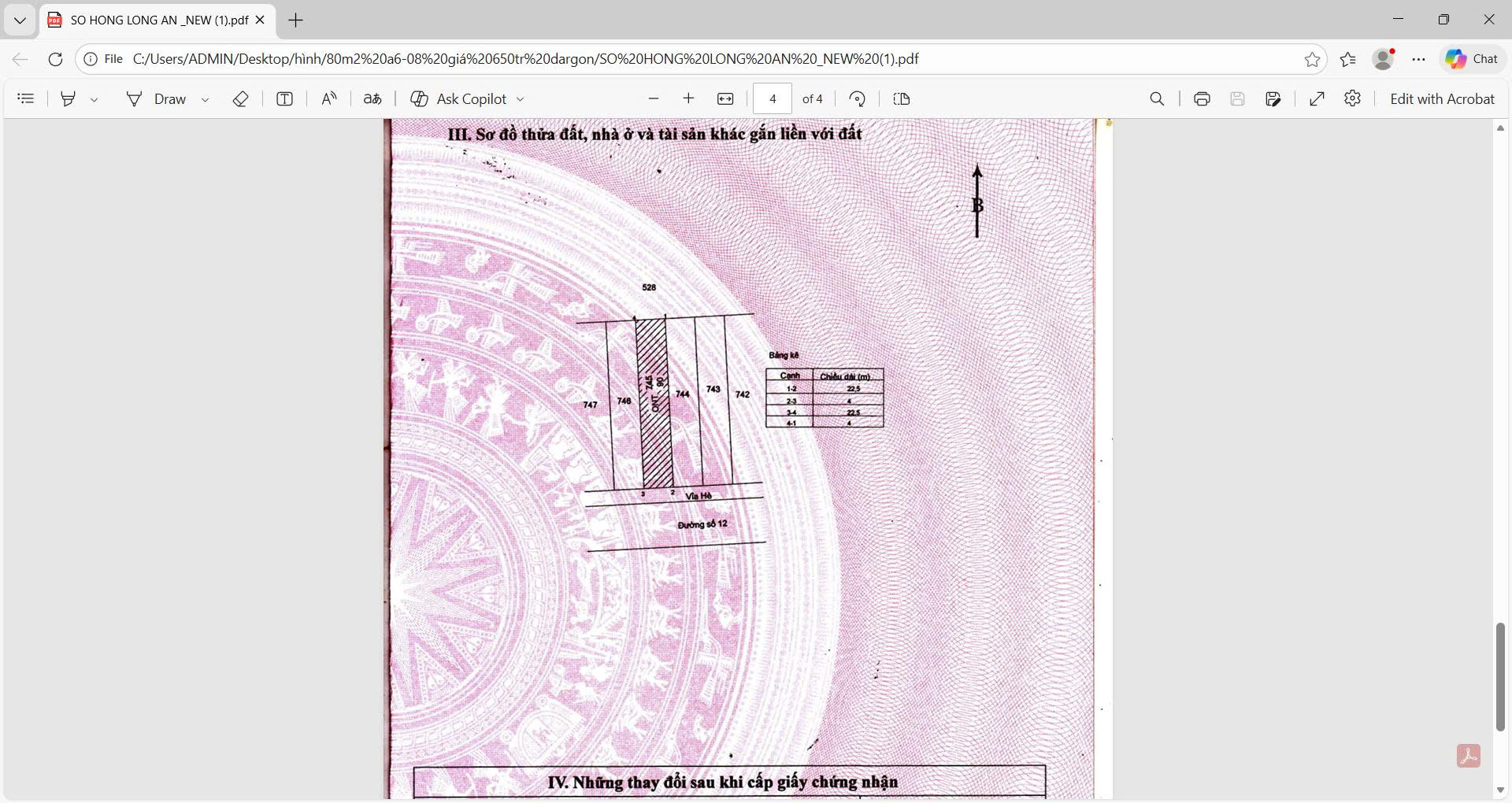Click the page number field

pos(773,99)
